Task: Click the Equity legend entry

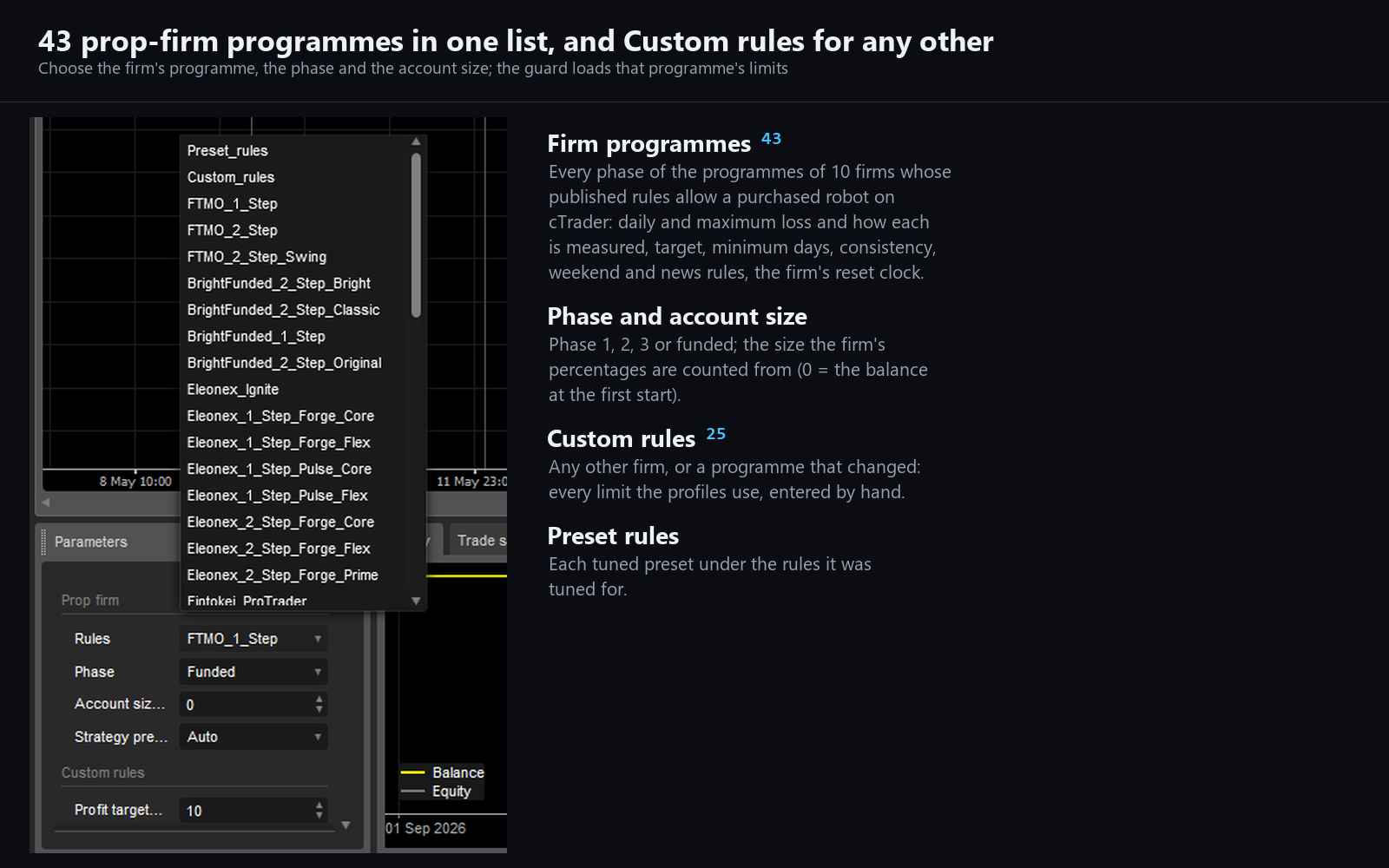Action: pyautogui.click(x=436, y=792)
